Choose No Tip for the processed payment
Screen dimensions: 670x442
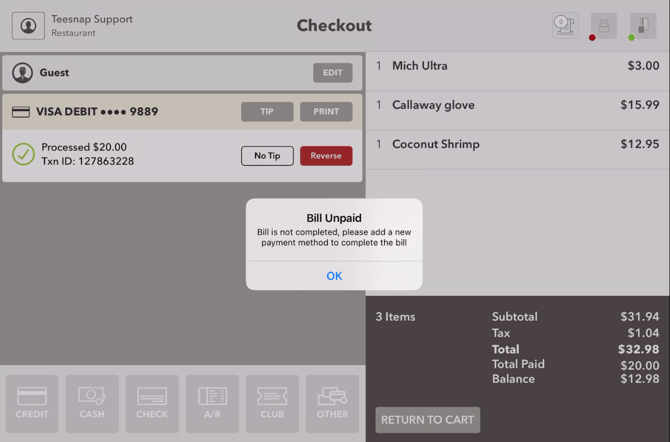(x=267, y=156)
